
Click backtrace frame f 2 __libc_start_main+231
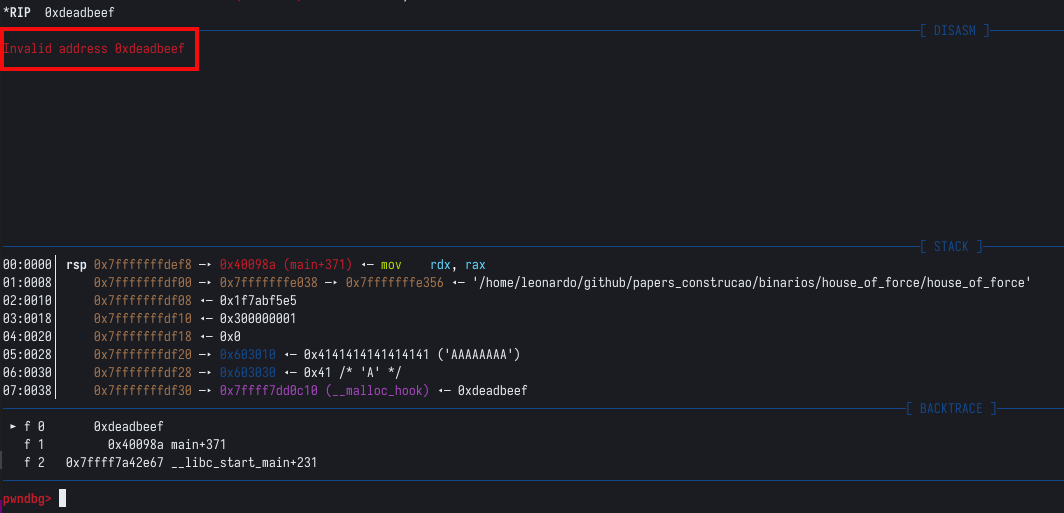[x=191, y=462]
